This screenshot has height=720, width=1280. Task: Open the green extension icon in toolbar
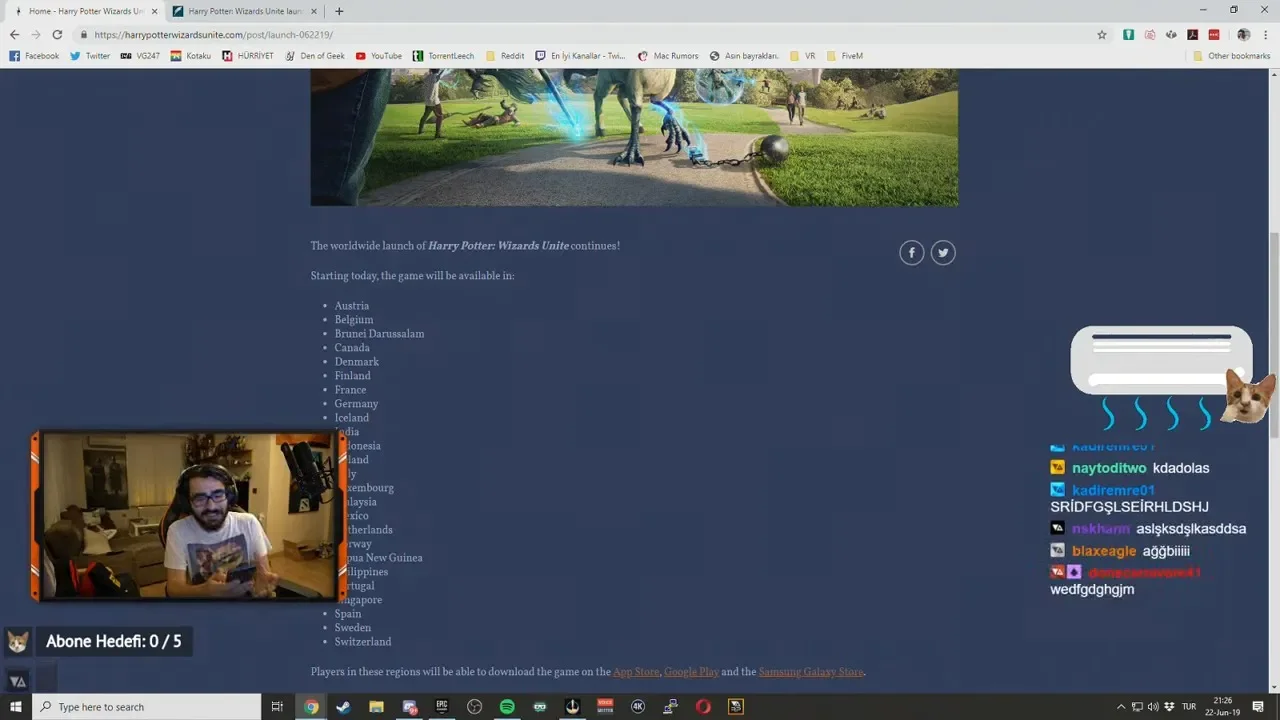tap(1128, 34)
